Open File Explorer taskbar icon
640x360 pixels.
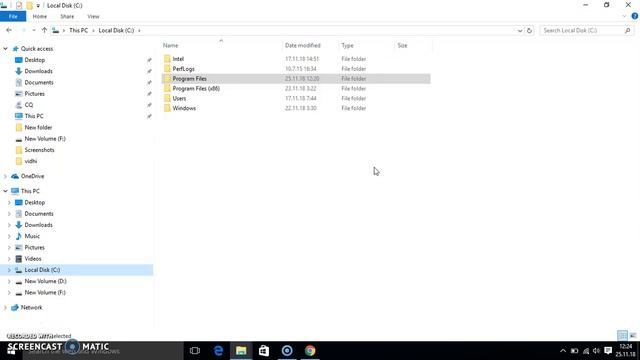pyautogui.click(x=241, y=351)
